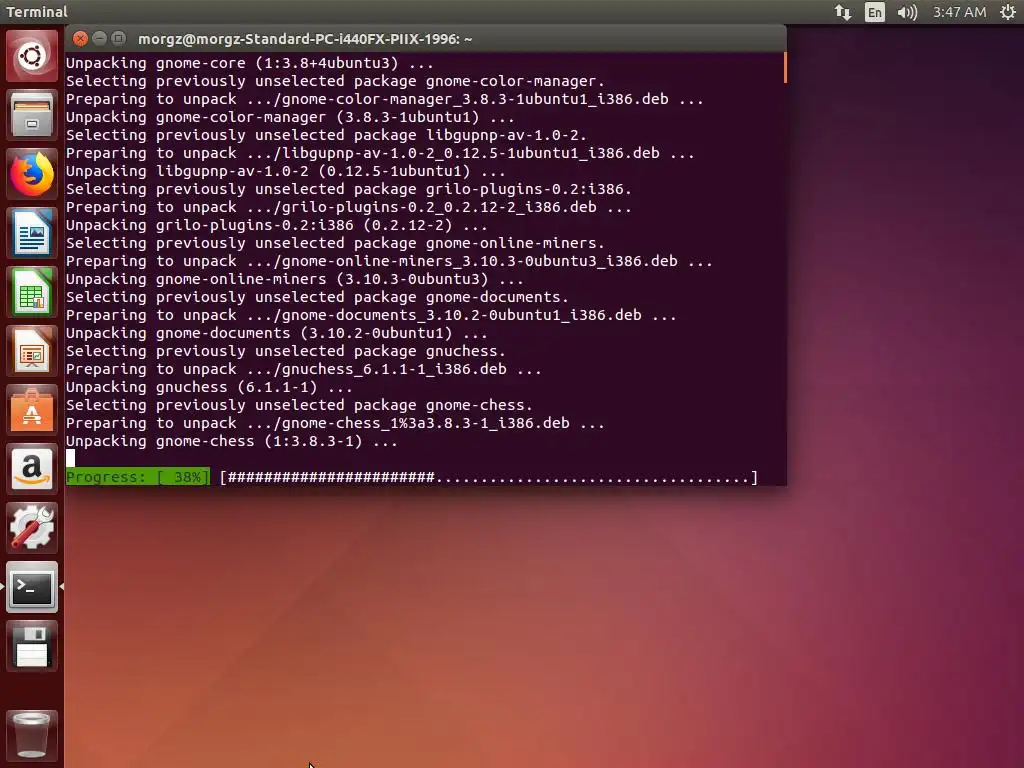The image size is (1024, 768).
Task: Click the terminal scrollbar handle
Action: (784, 68)
